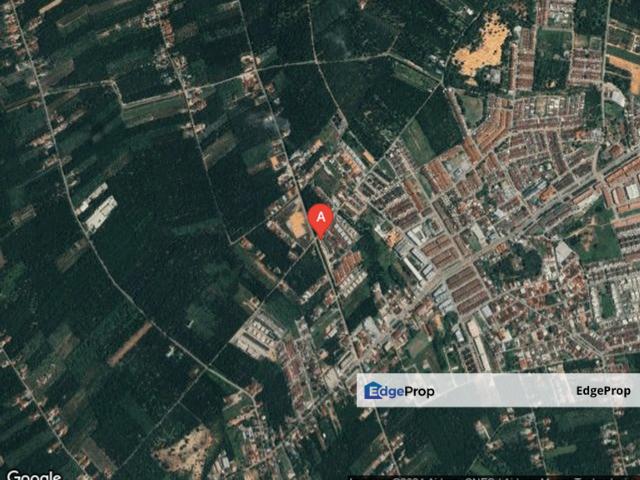
Task: Click the EdgeProp logo in the banner
Action: (x=399, y=391)
